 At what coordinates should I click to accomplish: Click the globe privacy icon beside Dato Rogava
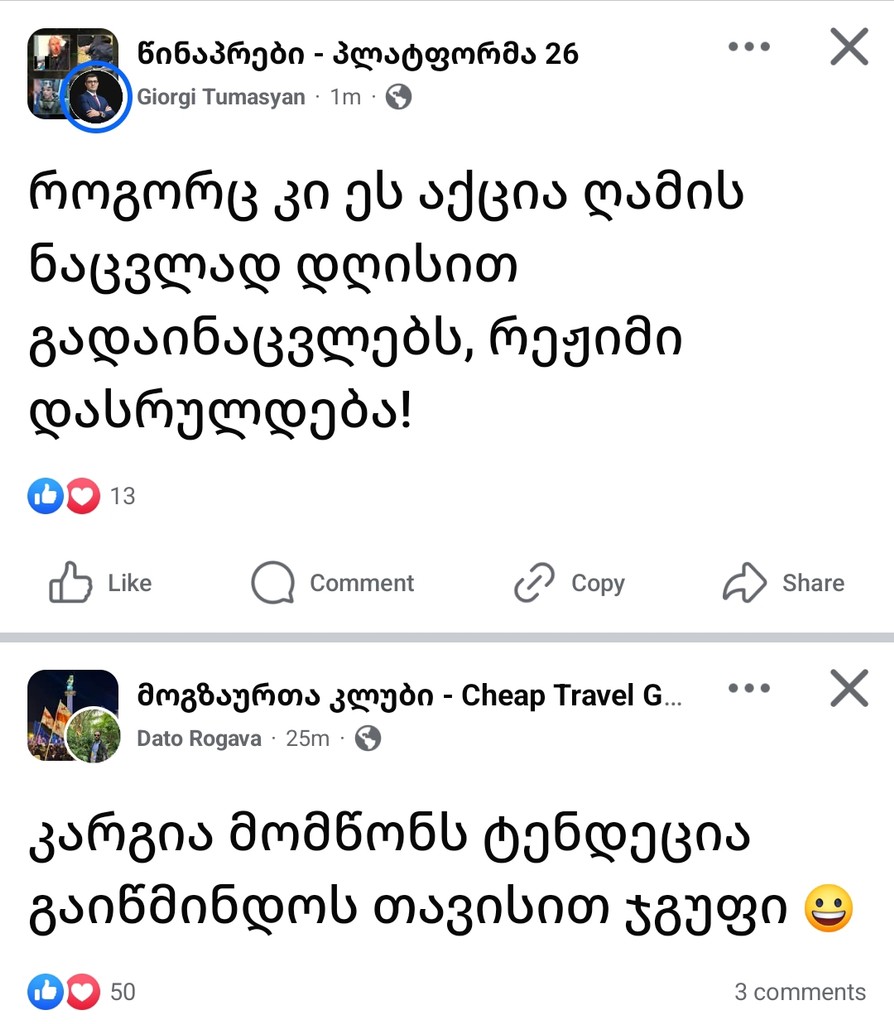[x=368, y=738]
